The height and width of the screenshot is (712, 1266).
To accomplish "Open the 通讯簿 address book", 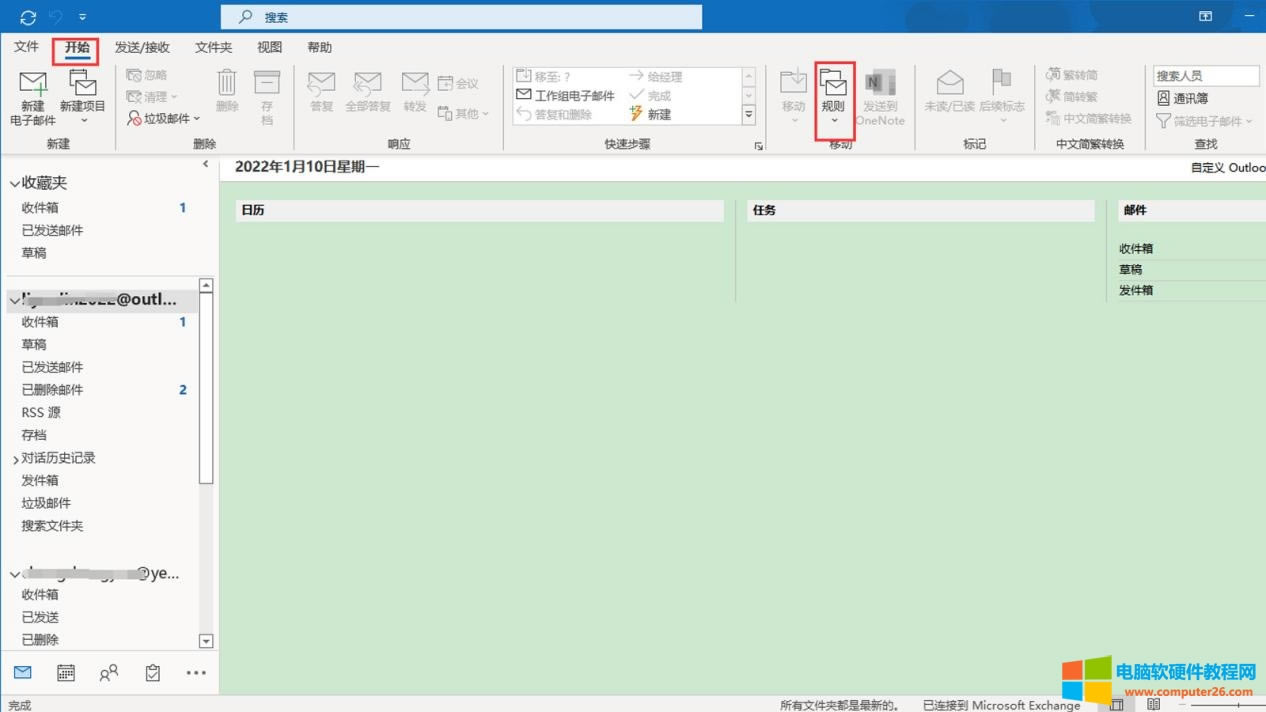I will point(1182,98).
